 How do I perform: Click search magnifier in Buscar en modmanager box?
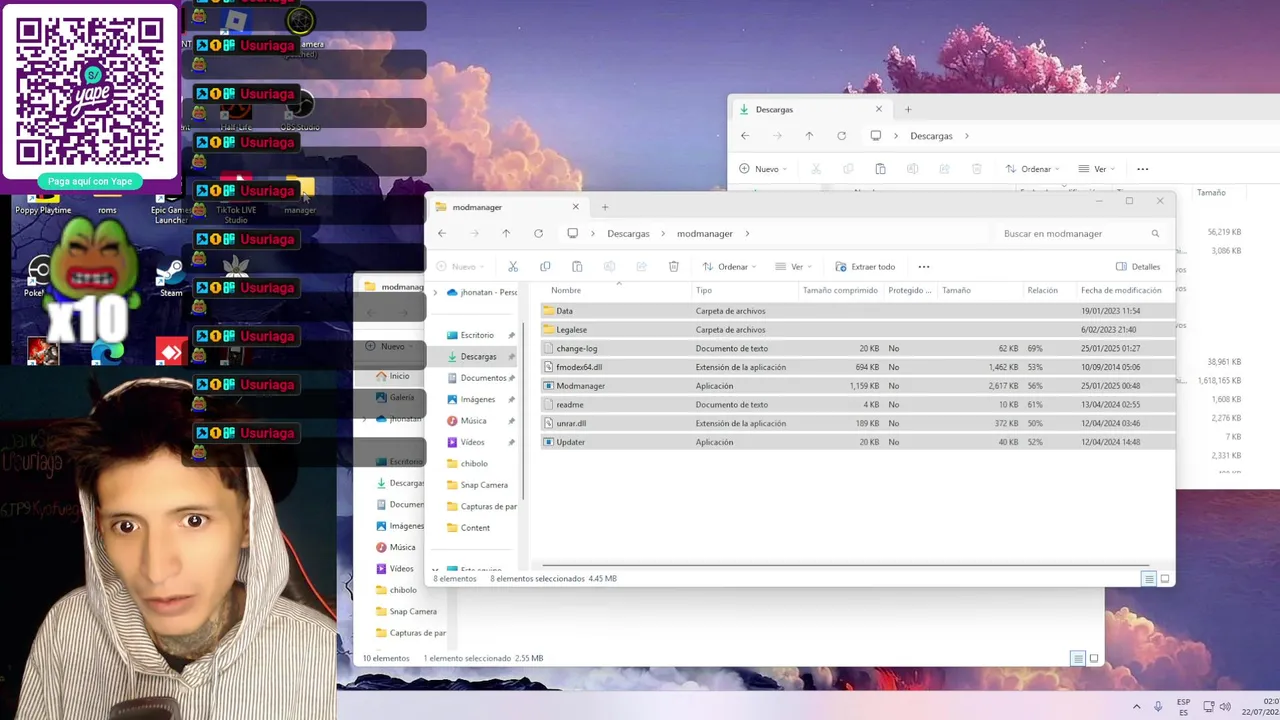coord(1155,233)
